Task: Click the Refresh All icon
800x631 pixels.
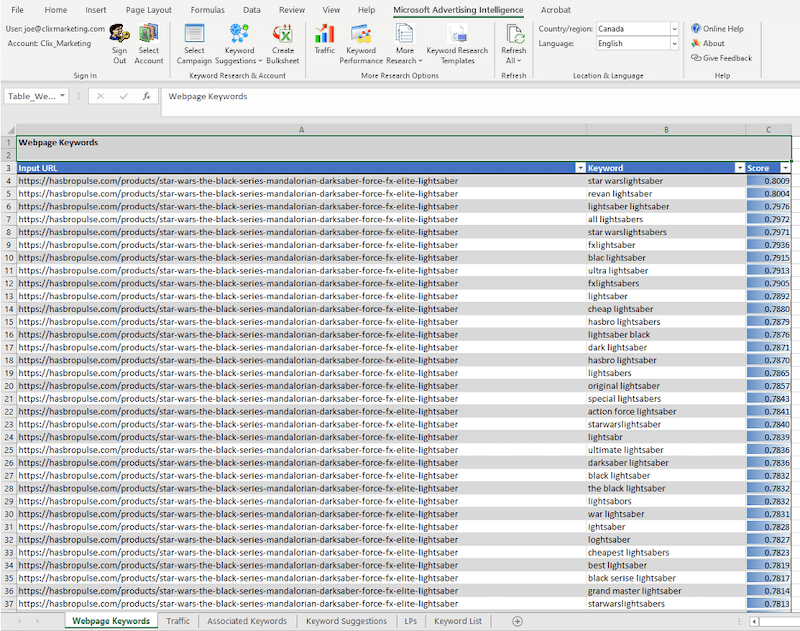Action: [x=514, y=34]
